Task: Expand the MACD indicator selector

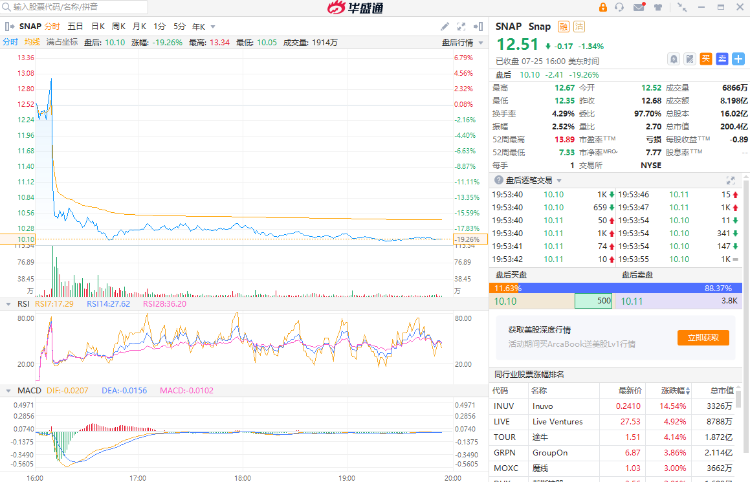Action: pos(8,390)
